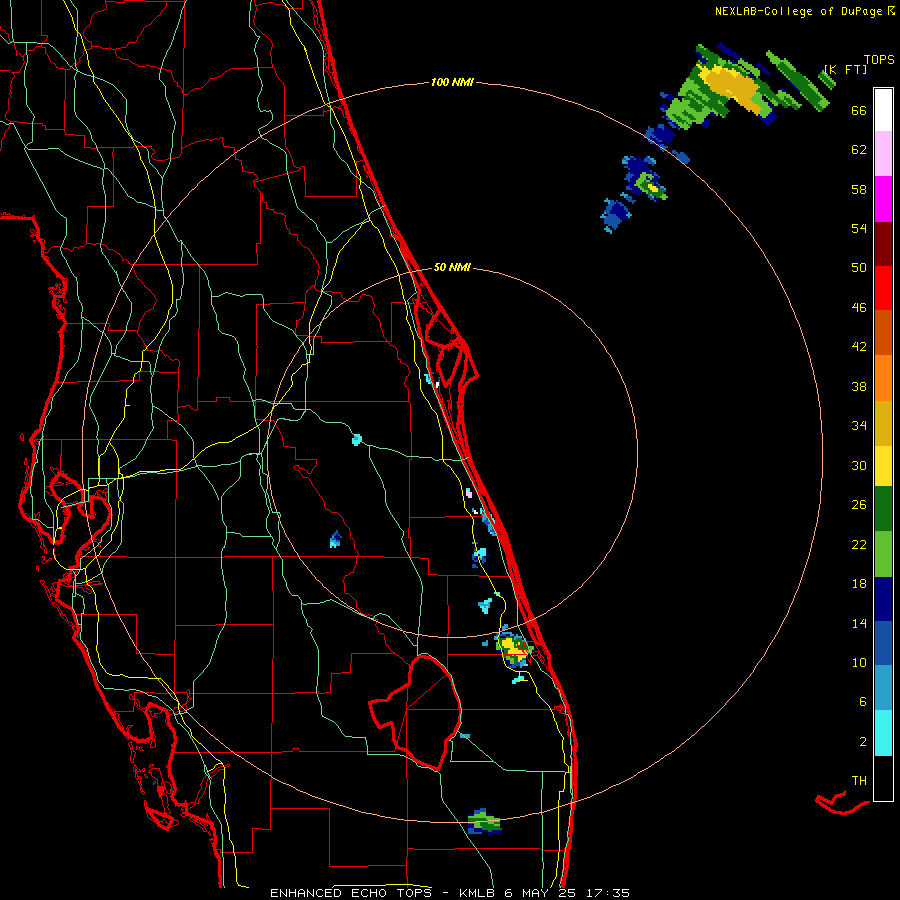Click the 14 value on the legend
The height and width of the screenshot is (900, 900).
[859, 623]
